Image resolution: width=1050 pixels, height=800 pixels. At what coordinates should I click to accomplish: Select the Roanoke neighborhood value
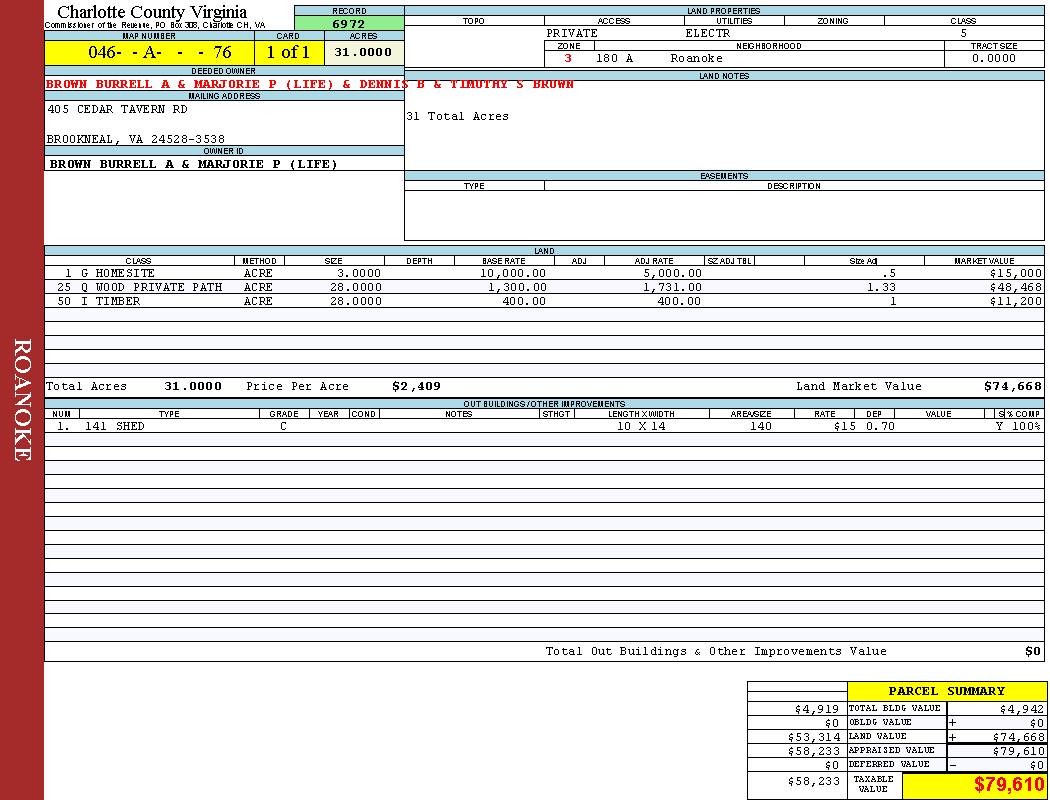click(696, 59)
